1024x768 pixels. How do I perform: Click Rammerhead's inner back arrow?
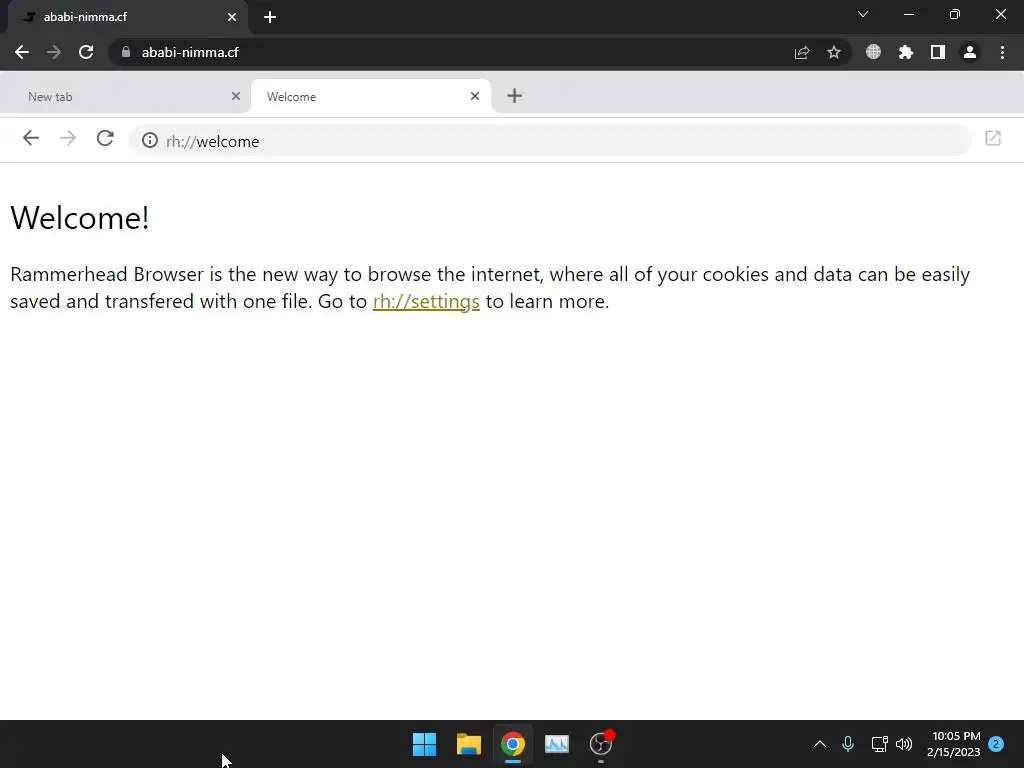click(x=31, y=138)
